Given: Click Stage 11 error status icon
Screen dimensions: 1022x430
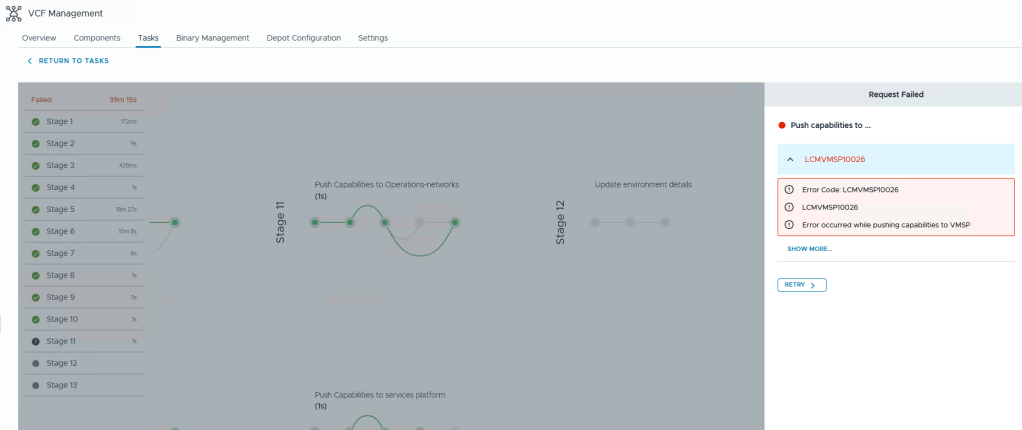Looking at the screenshot, I should click(36, 342).
